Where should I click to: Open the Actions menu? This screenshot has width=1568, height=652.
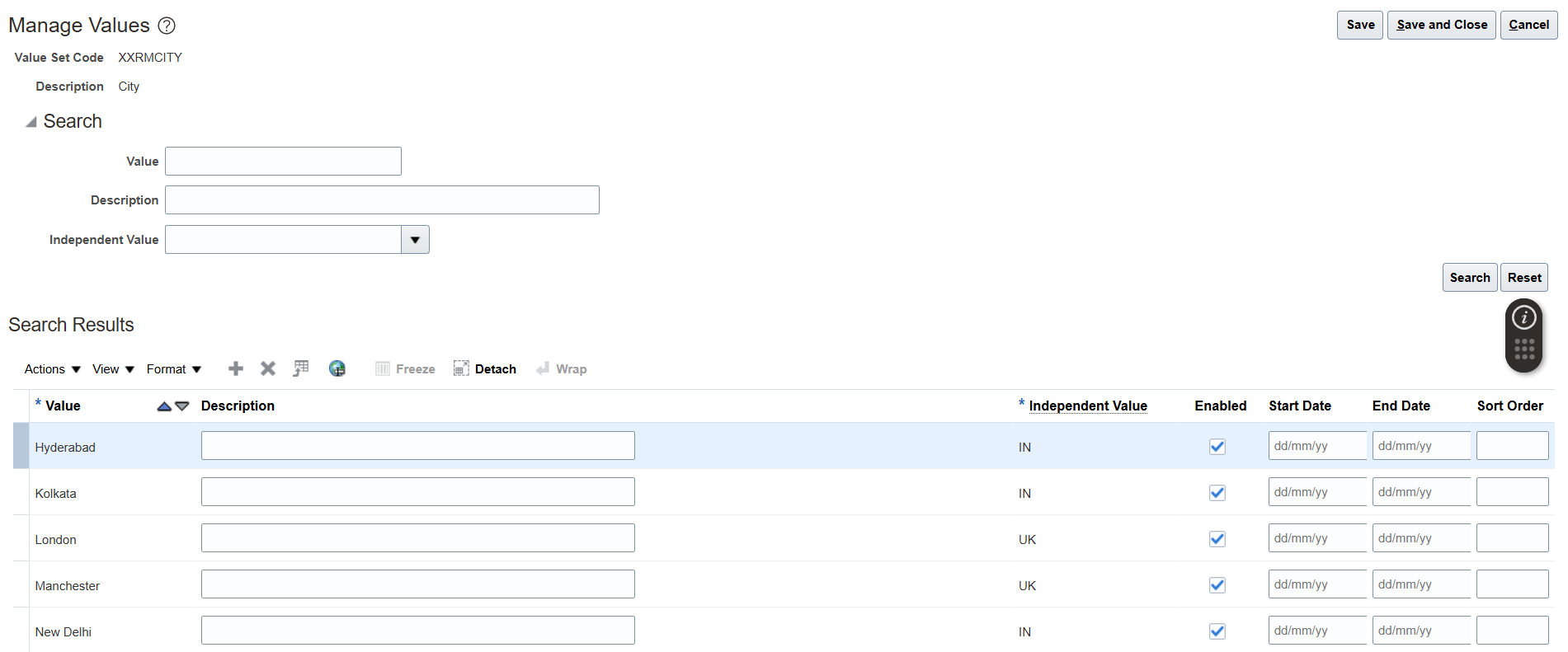point(52,369)
